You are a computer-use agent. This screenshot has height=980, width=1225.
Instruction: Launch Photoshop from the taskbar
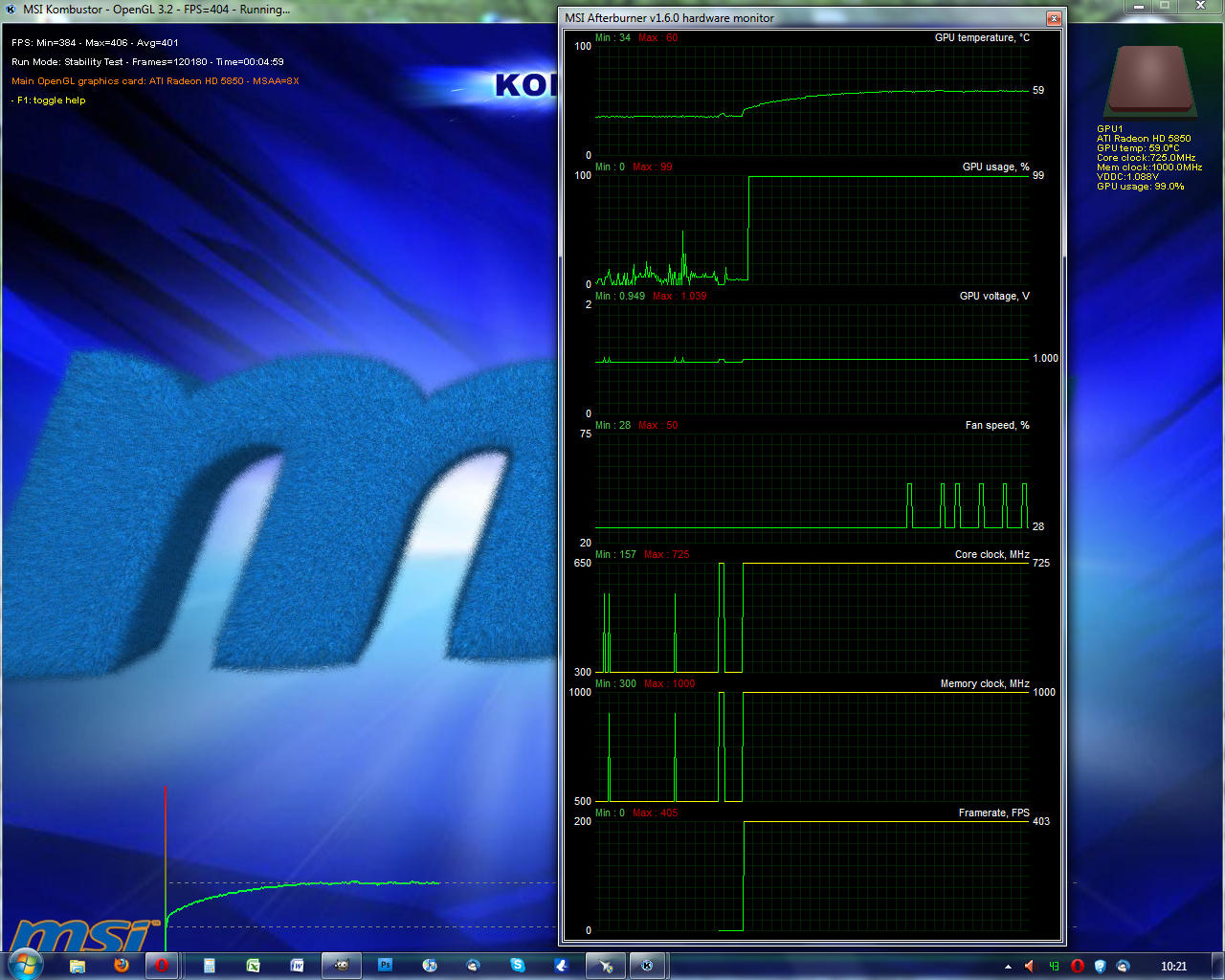pyautogui.click(x=385, y=966)
